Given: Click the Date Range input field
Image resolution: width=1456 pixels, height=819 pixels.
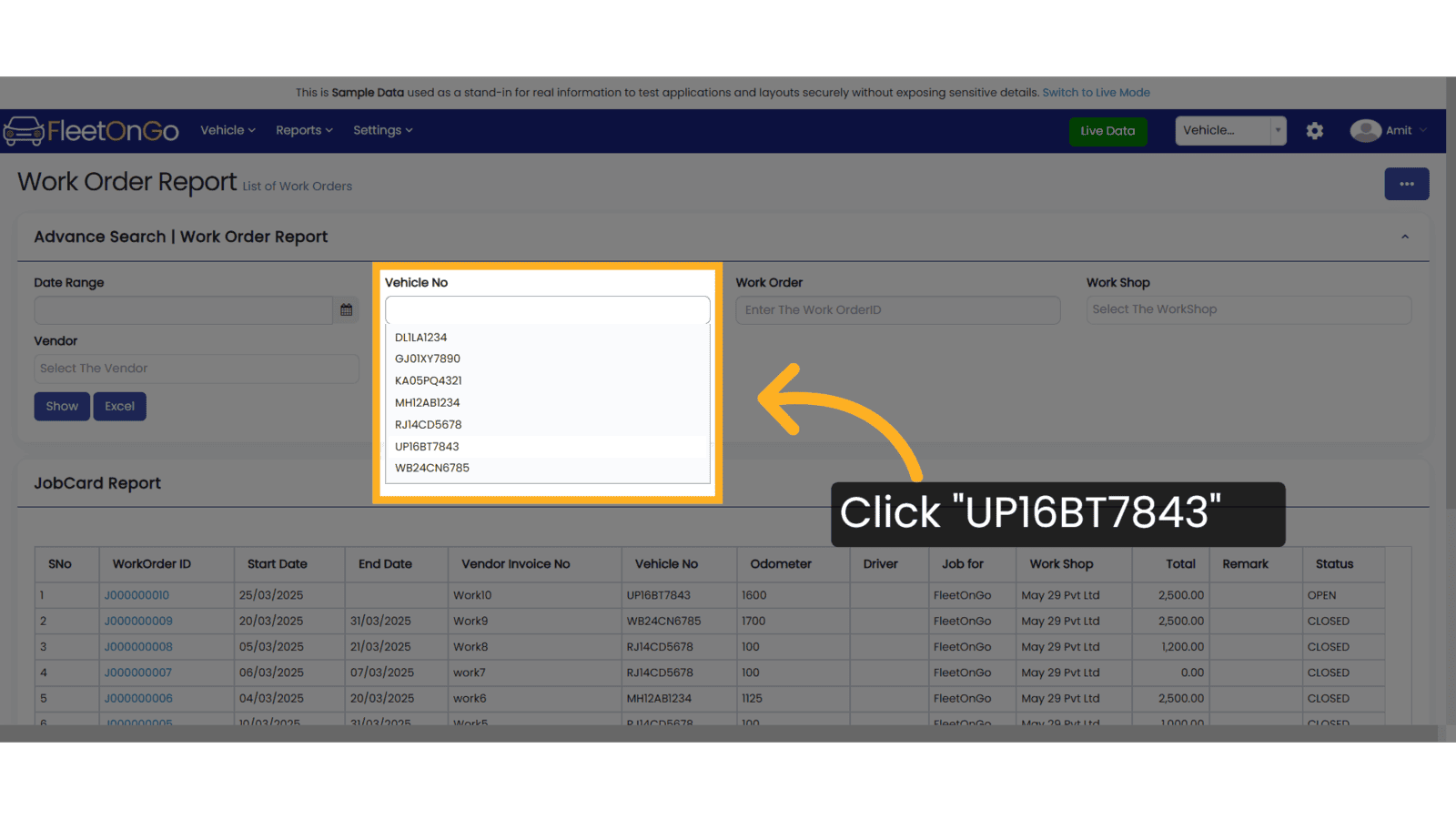Looking at the screenshot, I should [x=184, y=310].
